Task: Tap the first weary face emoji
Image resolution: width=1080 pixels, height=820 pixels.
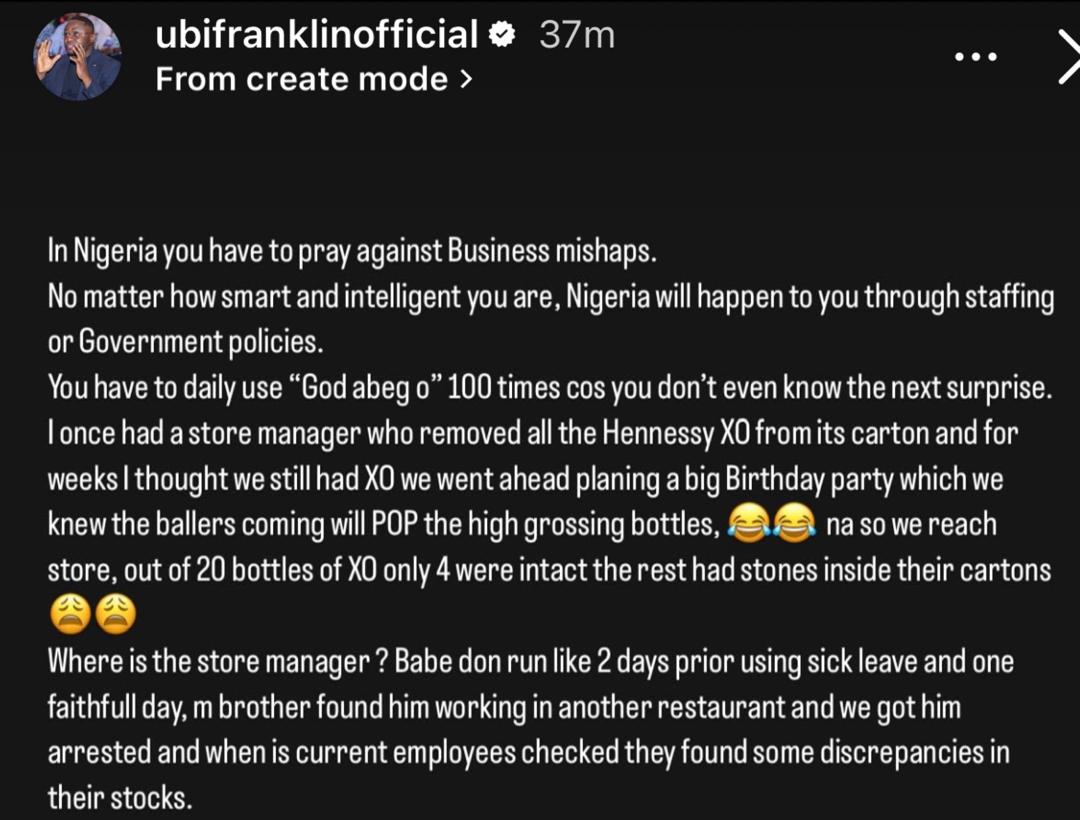Action: click(x=70, y=614)
